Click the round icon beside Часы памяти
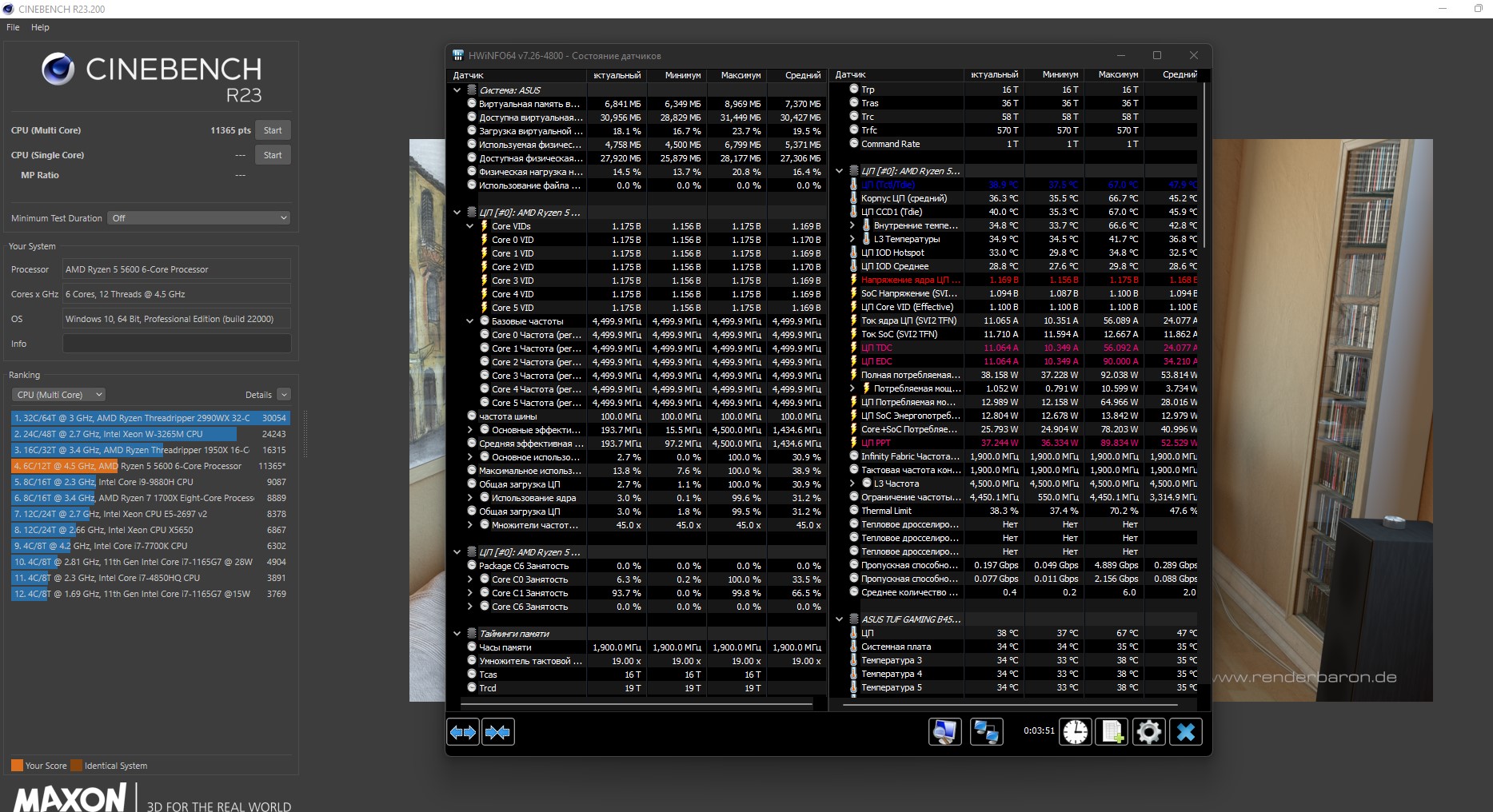This screenshot has width=1493, height=812. 472,647
